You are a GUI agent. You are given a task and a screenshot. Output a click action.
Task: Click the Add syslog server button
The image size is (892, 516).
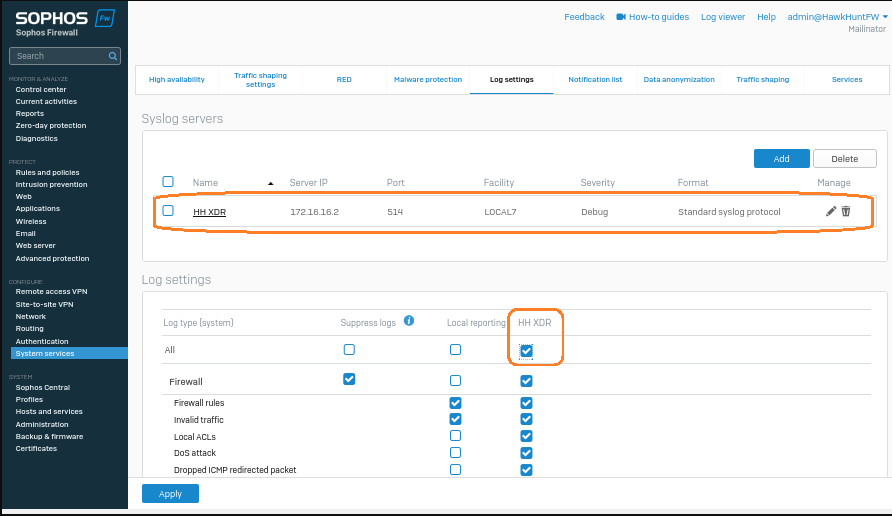[x=781, y=158]
